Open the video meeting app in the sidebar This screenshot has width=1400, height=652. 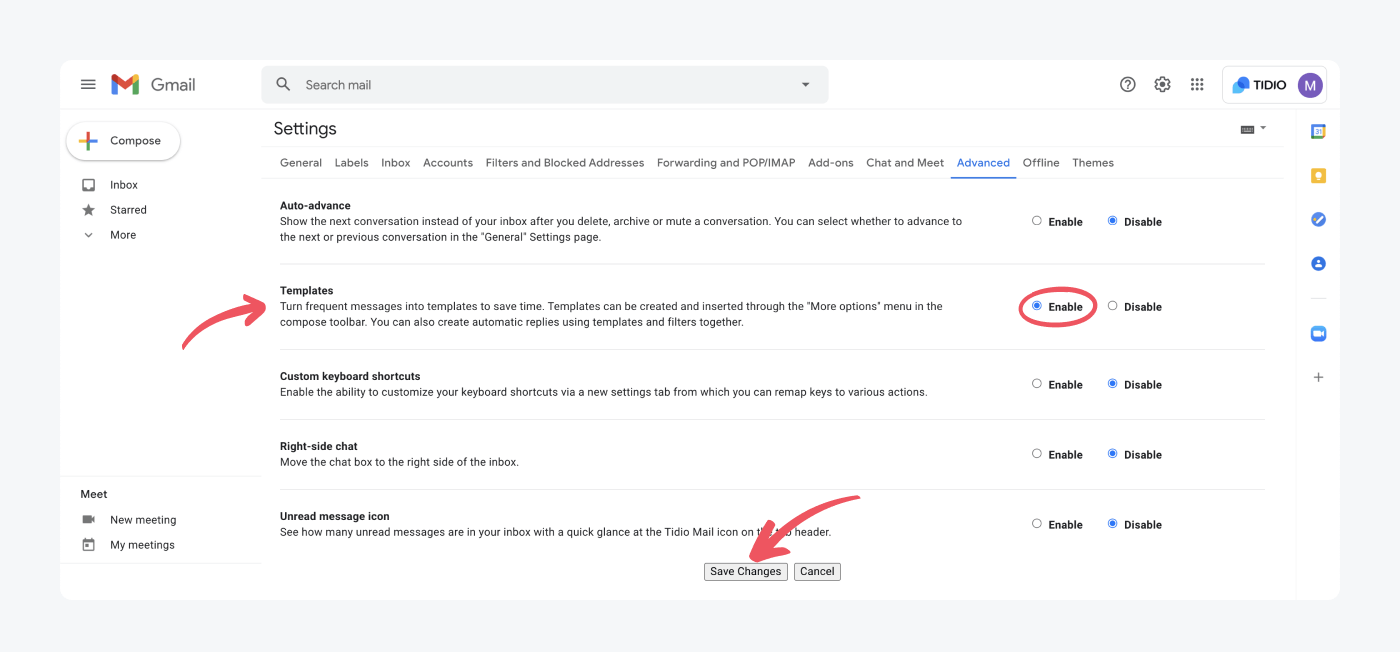coord(1318,333)
